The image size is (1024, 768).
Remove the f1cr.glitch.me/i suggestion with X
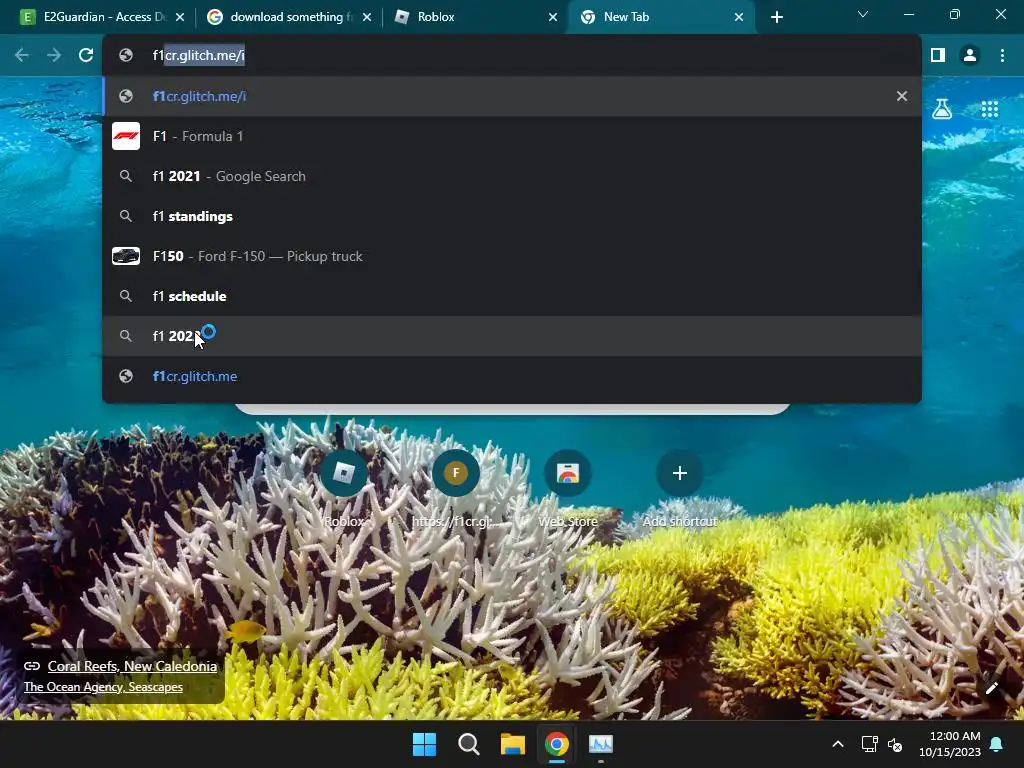(x=902, y=96)
